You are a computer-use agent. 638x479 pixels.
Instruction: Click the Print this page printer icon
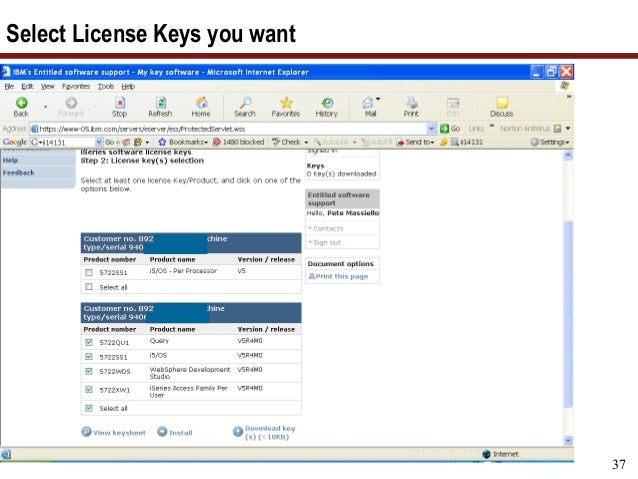pos(312,276)
